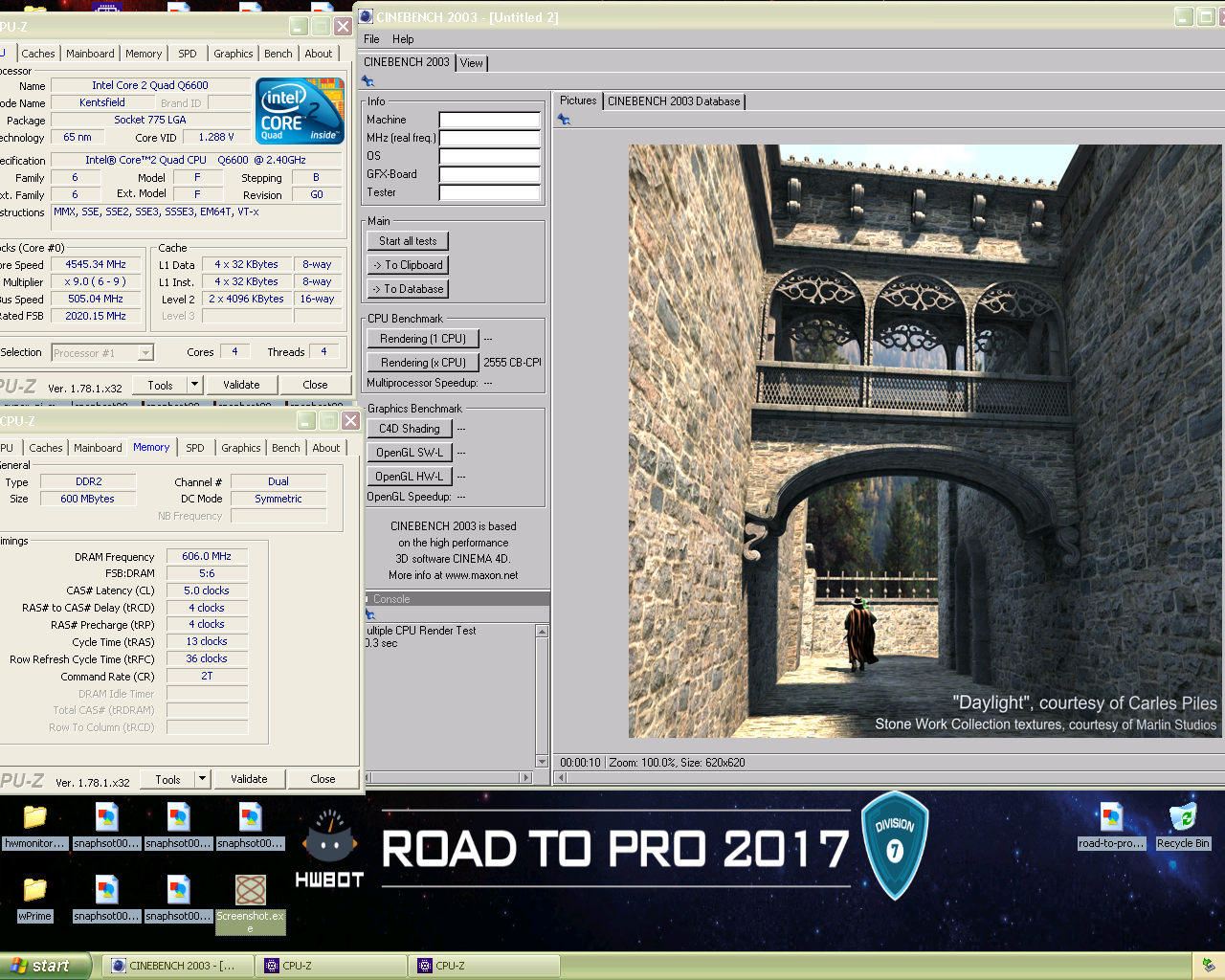Open About tab in lower CPU-Z window

pyautogui.click(x=325, y=448)
